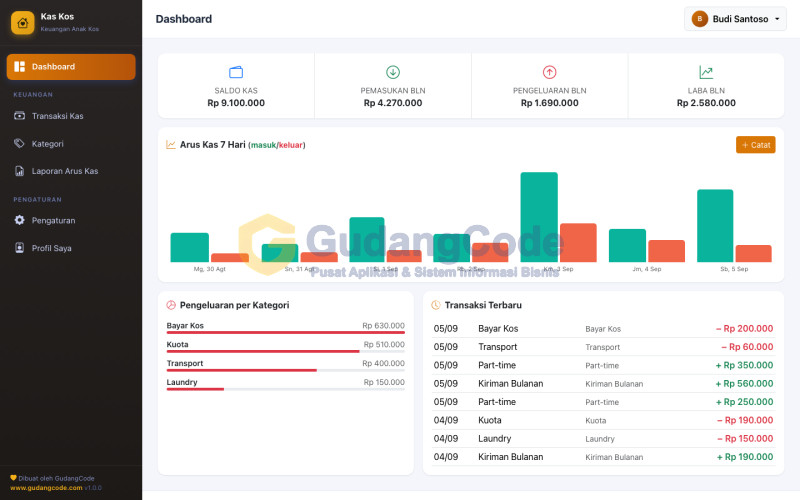This screenshot has width=800, height=500.
Task: Click the orange Catat button
Action: click(x=756, y=145)
